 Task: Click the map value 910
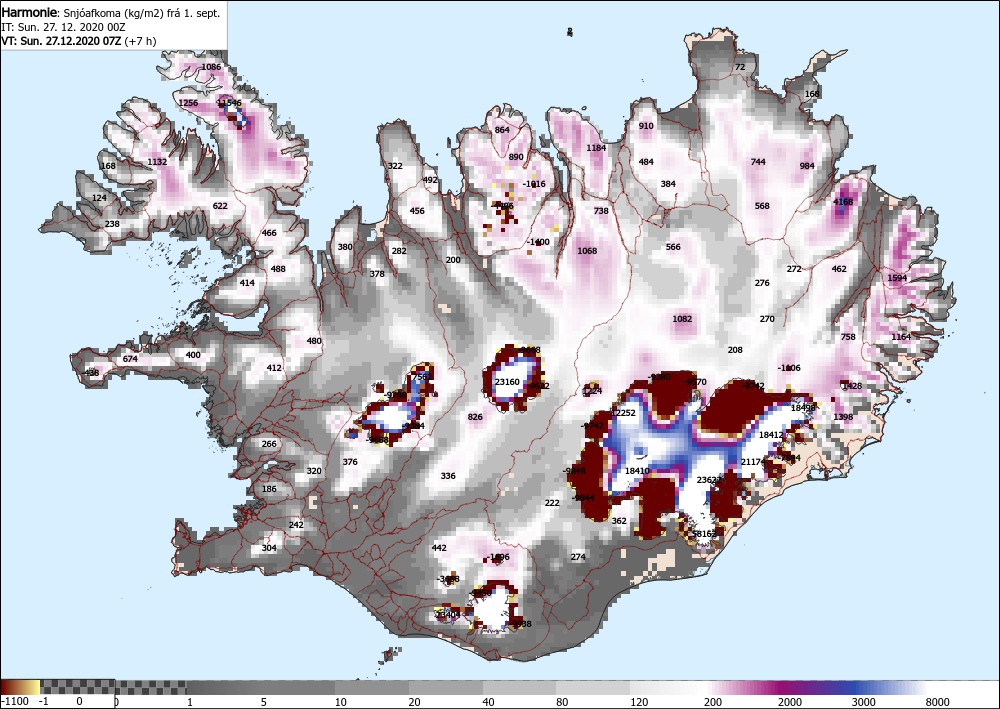pyautogui.click(x=646, y=126)
